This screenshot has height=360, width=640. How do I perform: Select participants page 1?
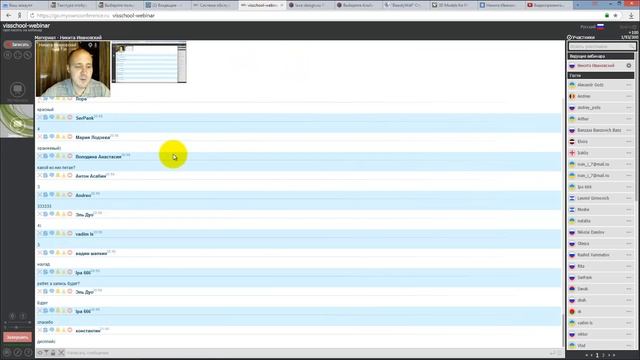(x=597, y=356)
